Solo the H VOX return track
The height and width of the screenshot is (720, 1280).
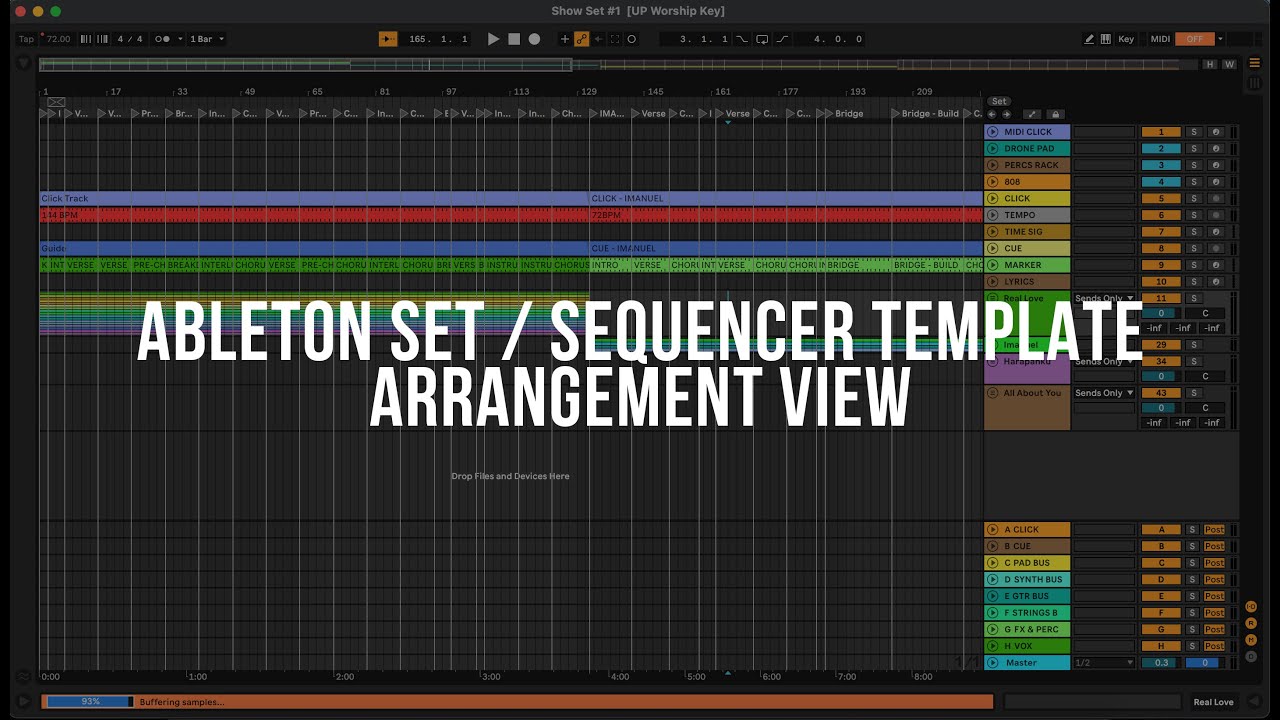1192,646
